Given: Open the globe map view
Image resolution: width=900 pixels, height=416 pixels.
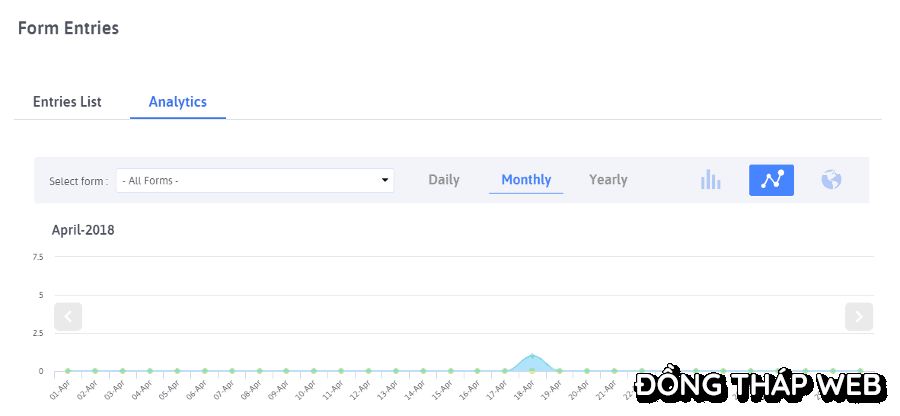Looking at the screenshot, I should coord(831,180).
